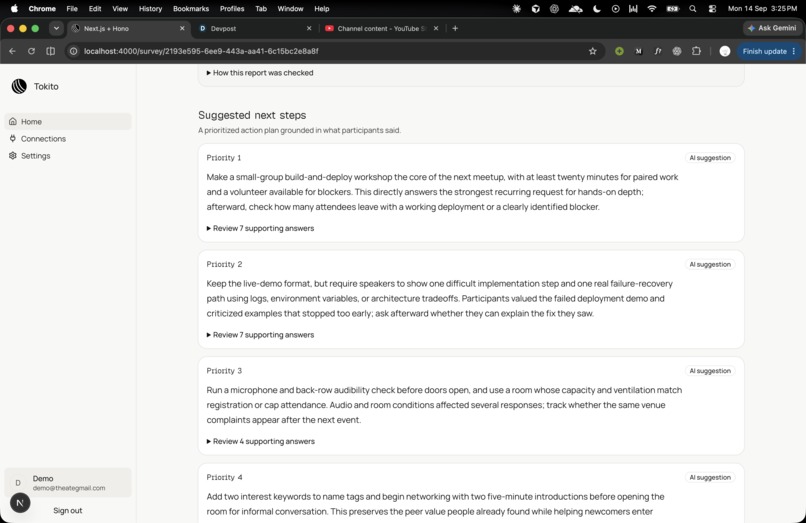Click the localhost address bar URL
Screen dimensions: 806x523
pyautogui.click(x=201, y=51)
